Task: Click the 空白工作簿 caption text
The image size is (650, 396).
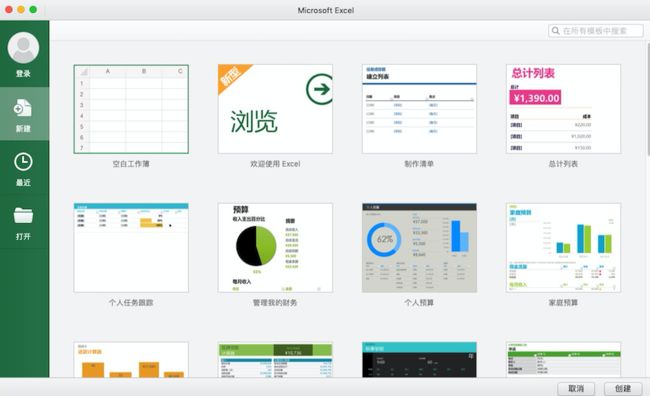Action: (131, 164)
